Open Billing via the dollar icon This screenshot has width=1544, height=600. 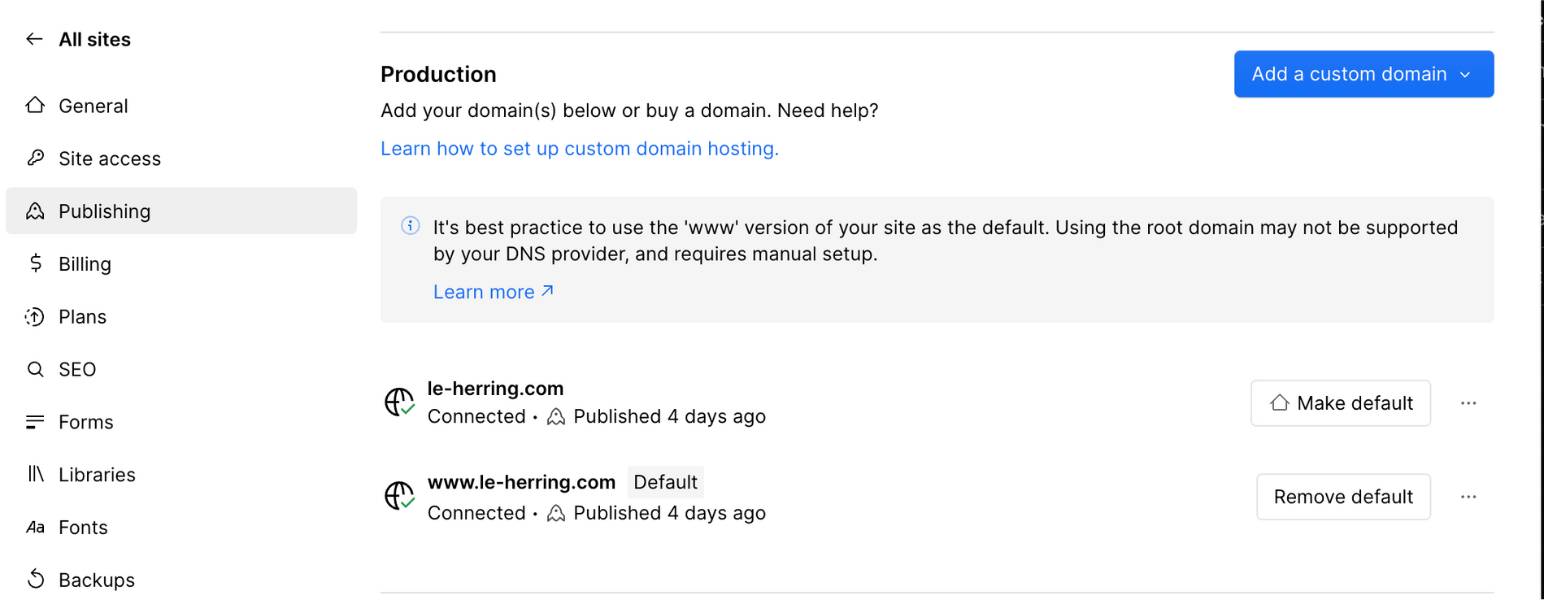[35, 263]
